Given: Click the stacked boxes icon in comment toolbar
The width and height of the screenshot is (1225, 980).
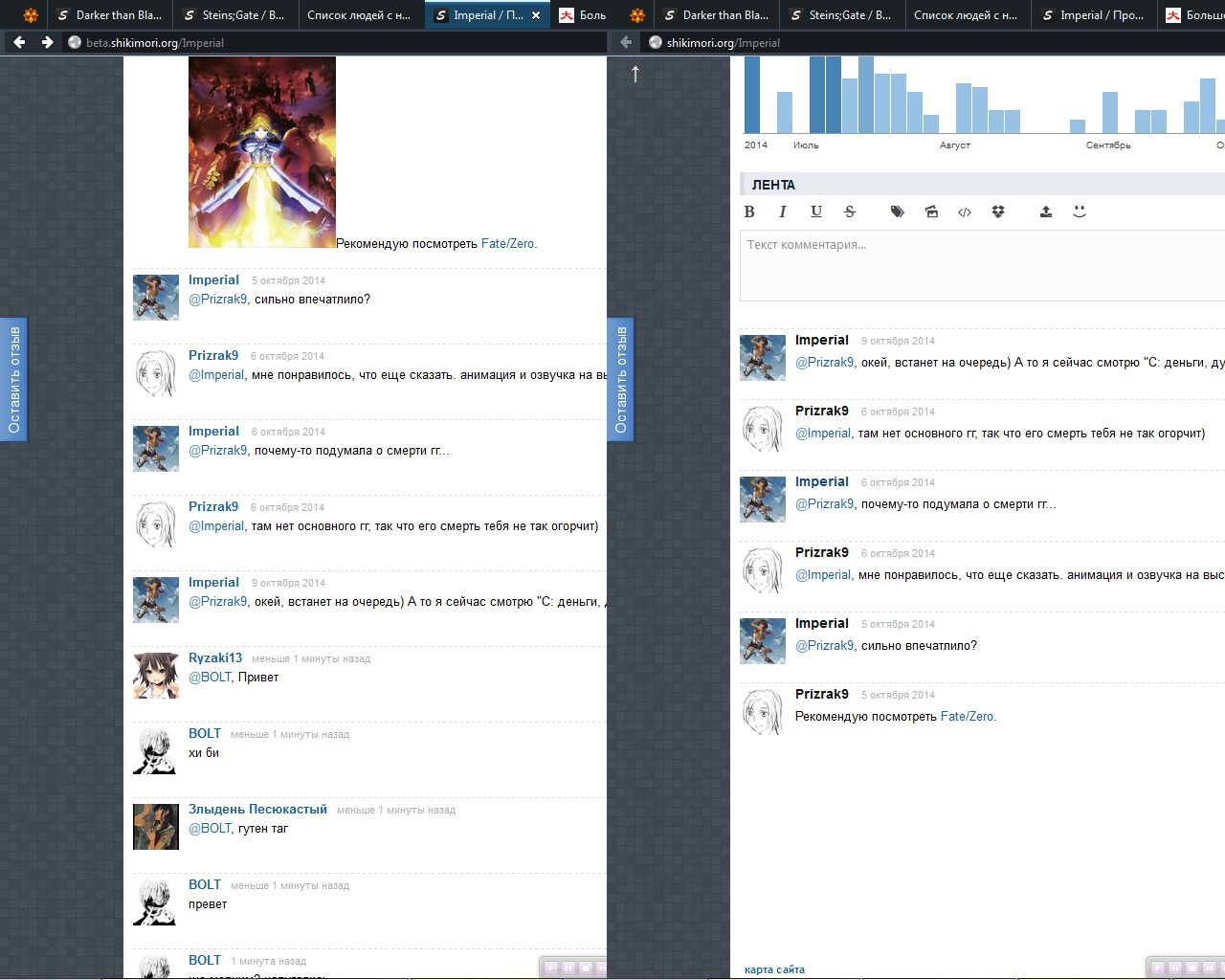Looking at the screenshot, I should [x=998, y=212].
